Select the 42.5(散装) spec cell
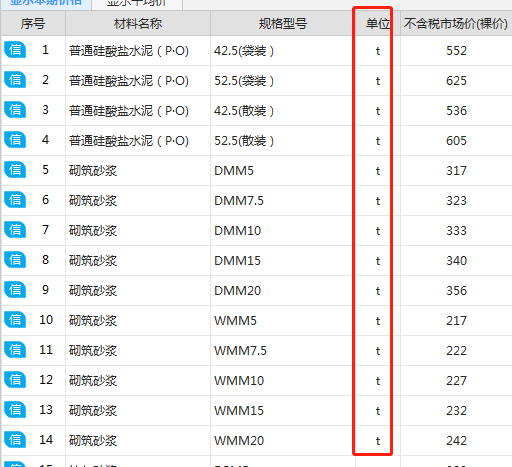Viewport: 512px width, 467px height. point(283,111)
